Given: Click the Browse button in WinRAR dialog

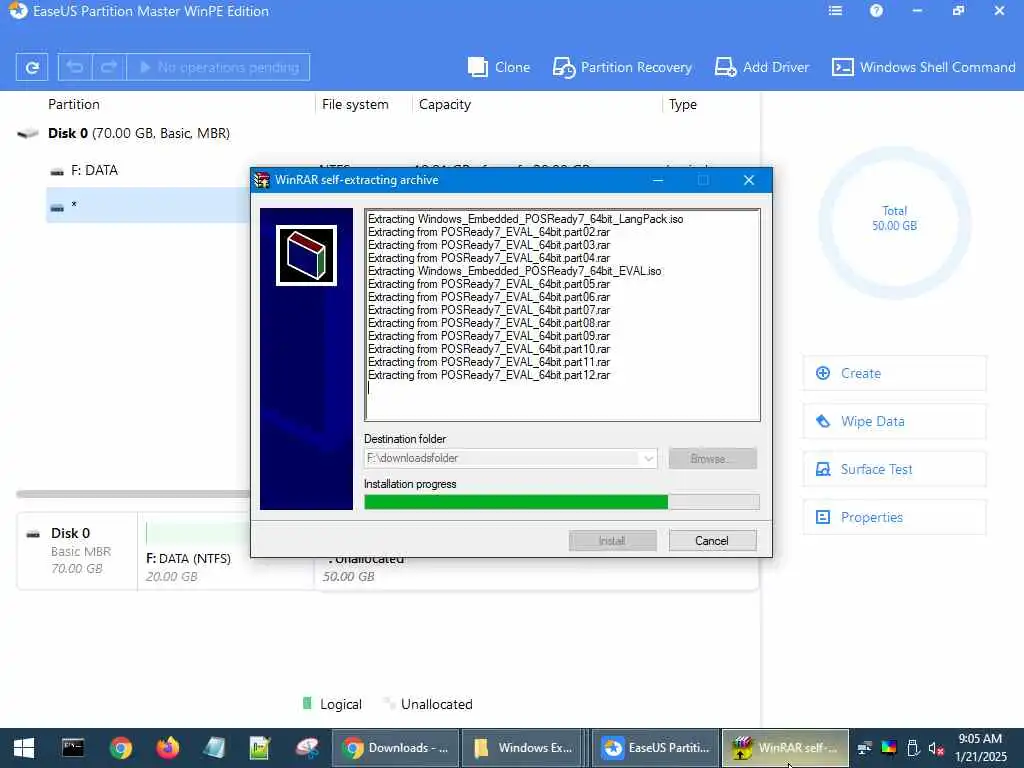Looking at the screenshot, I should point(712,458).
